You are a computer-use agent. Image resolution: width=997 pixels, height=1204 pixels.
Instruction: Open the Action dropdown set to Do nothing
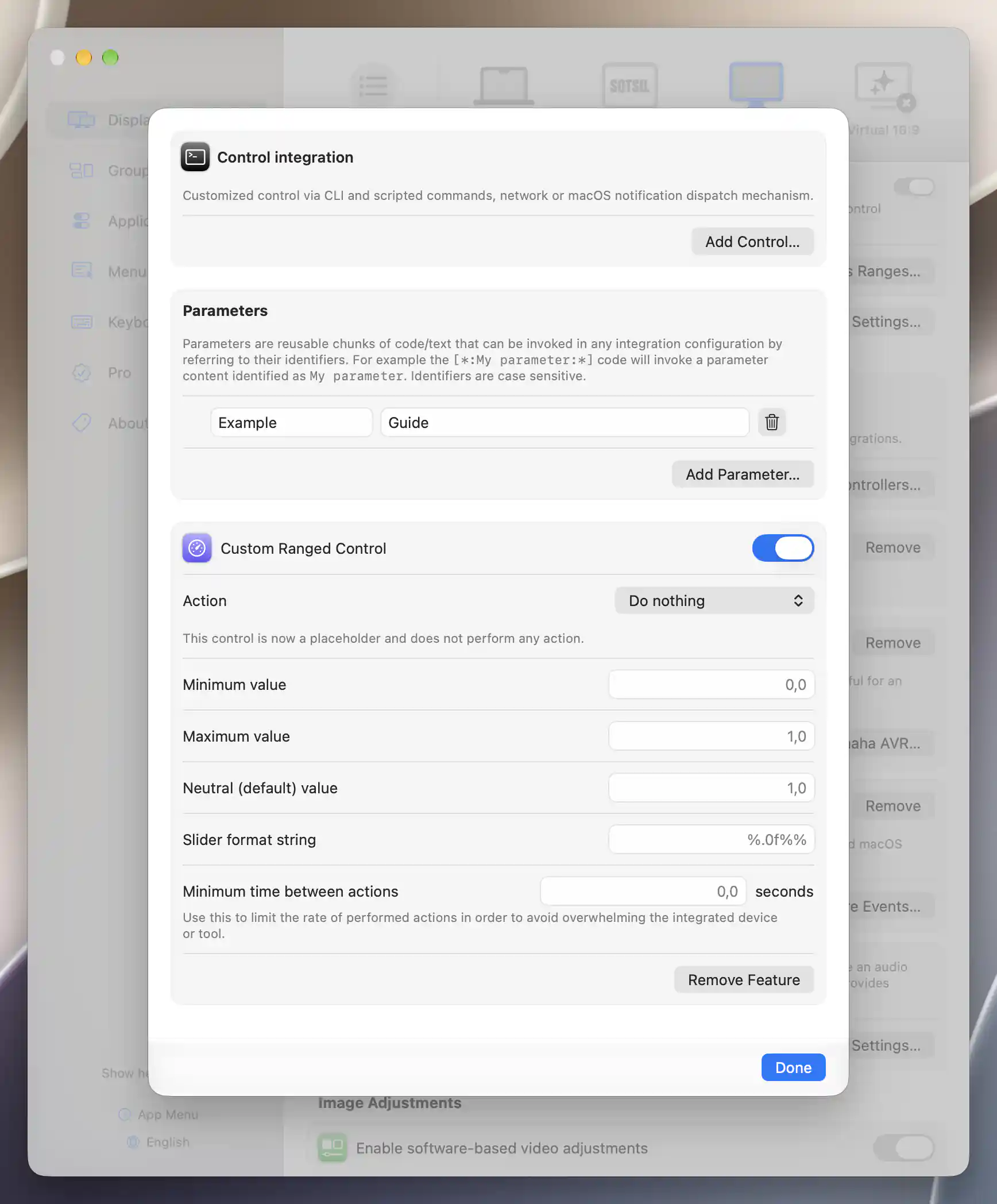point(714,600)
